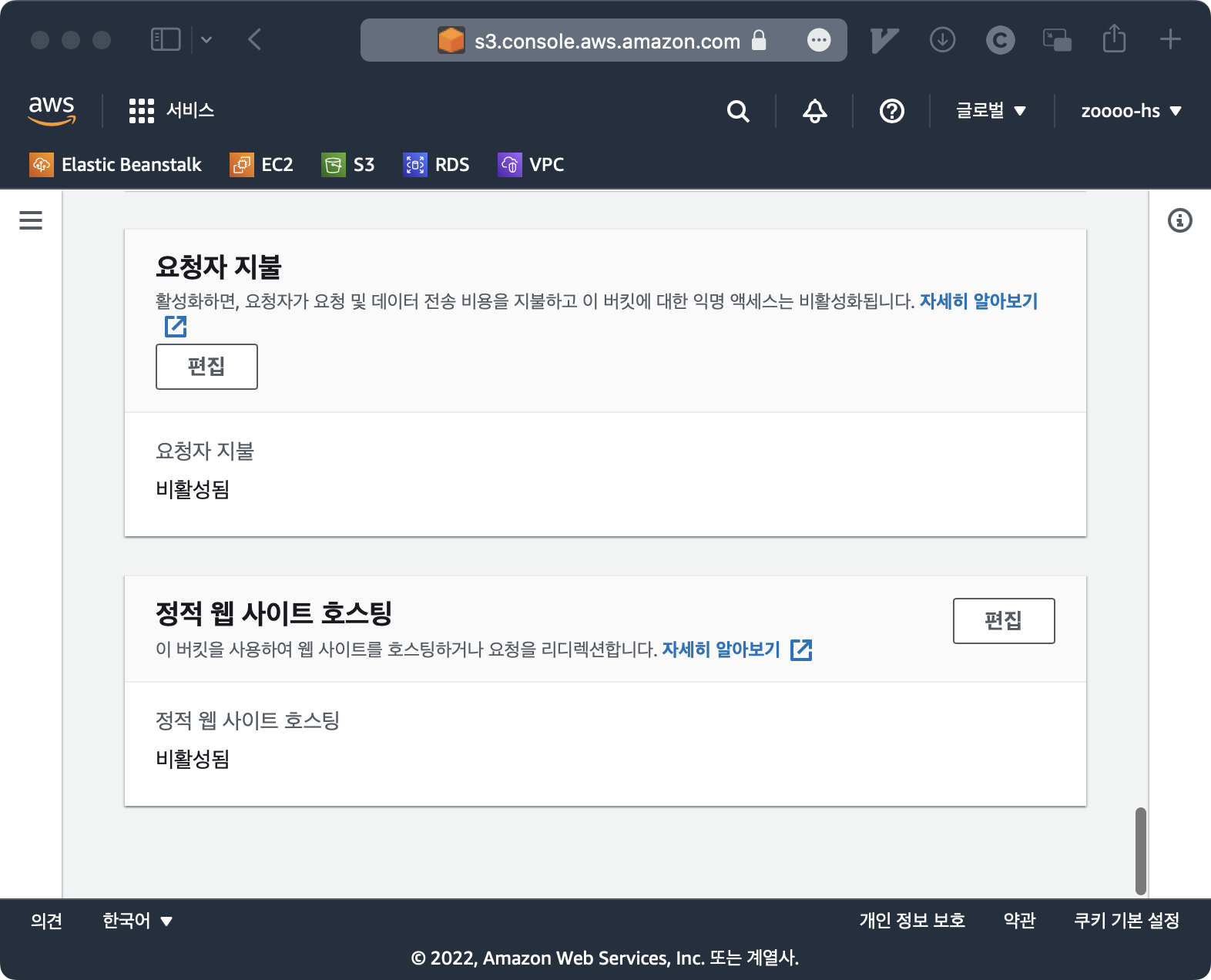Open 자세히 알아보기 link for 요청자 지불
1211x980 pixels.
[x=978, y=301]
